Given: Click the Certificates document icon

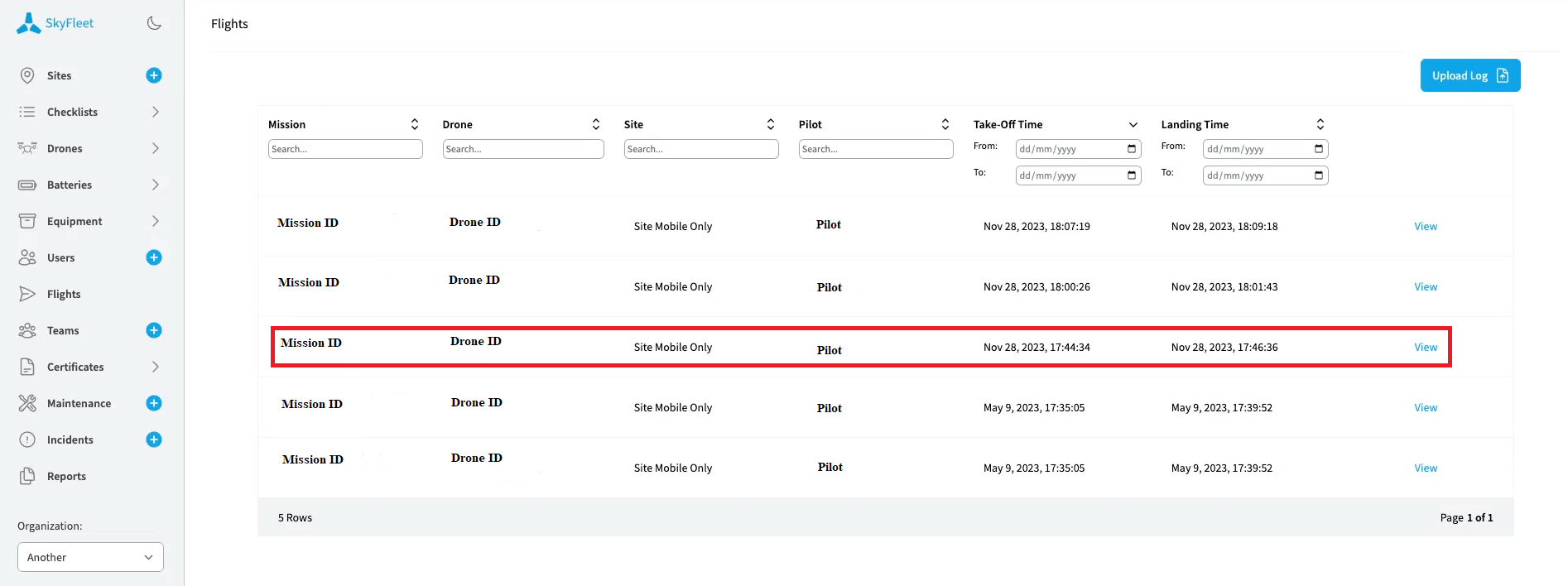Looking at the screenshot, I should click(x=27, y=367).
